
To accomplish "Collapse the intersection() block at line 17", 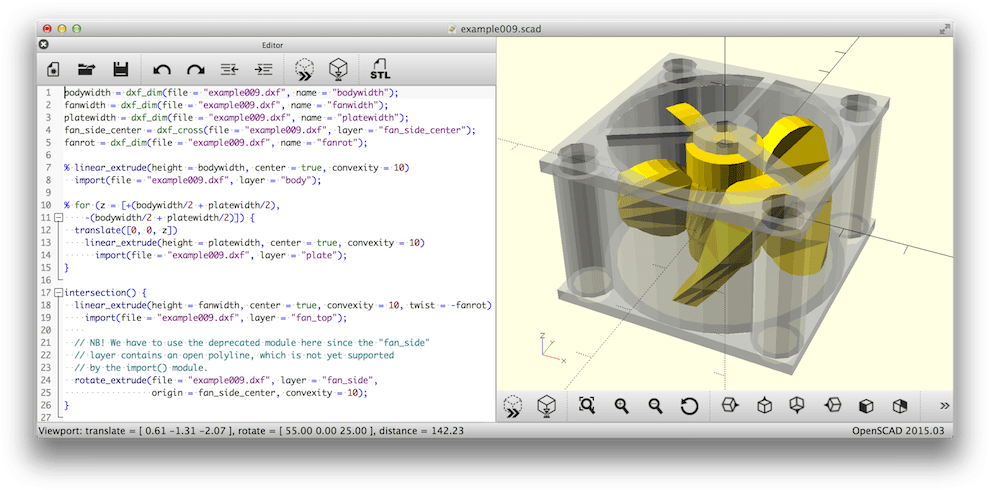I will tap(59, 293).
